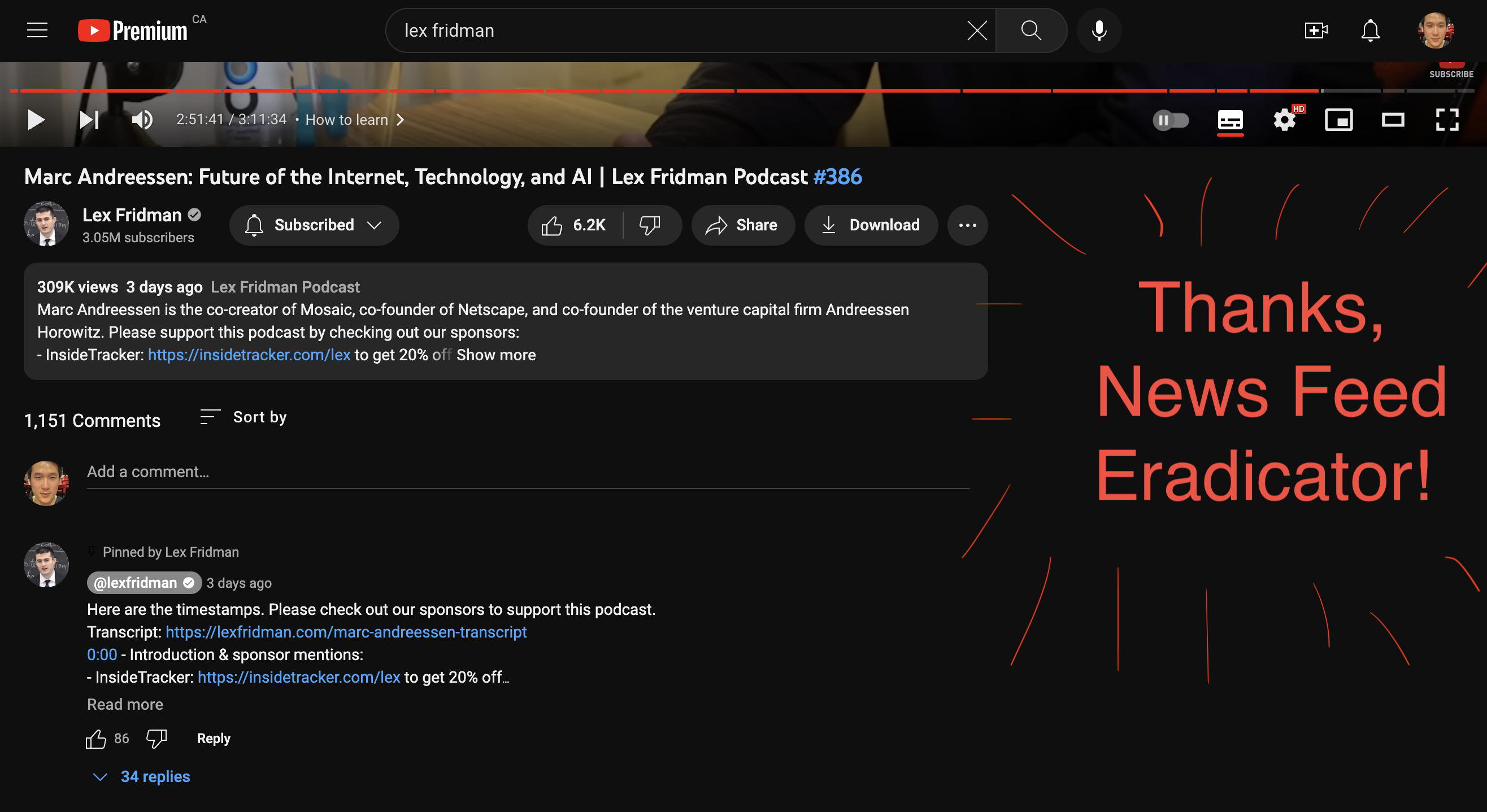
Task: Expand the Subscribed notification dropdown
Action: (x=314, y=225)
